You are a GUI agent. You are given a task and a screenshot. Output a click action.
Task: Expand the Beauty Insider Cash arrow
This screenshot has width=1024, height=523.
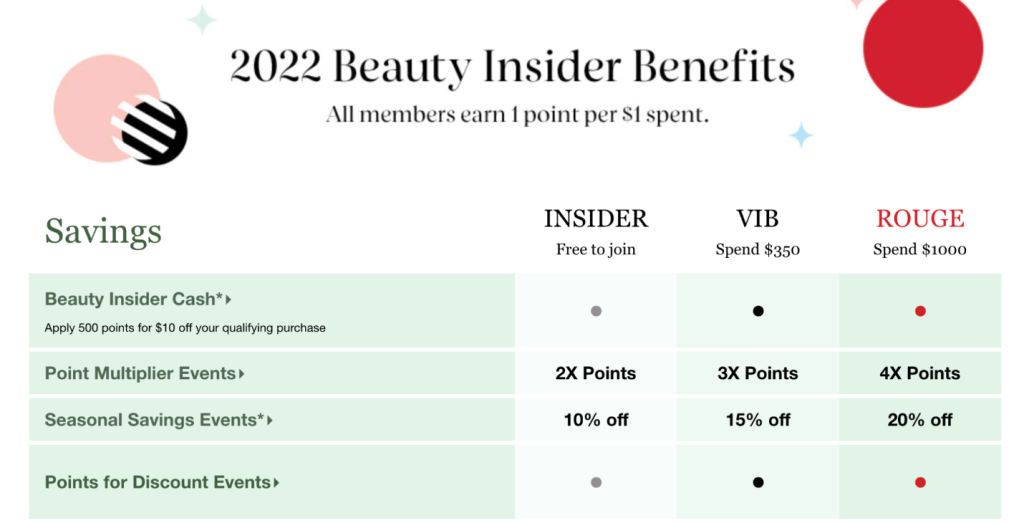pyautogui.click(x=229, y=300)
